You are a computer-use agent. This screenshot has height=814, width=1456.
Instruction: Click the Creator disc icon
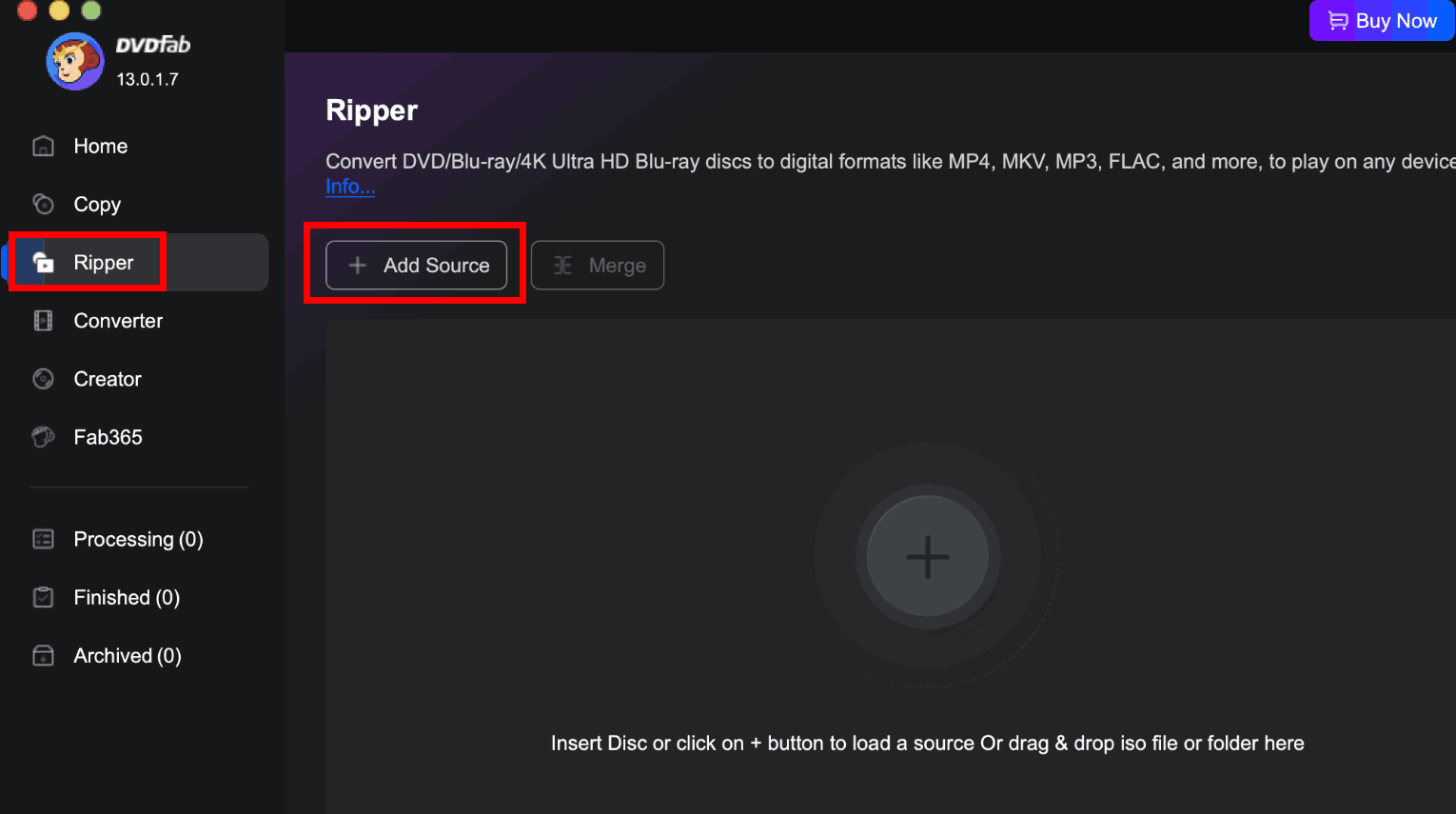point(43,379)
